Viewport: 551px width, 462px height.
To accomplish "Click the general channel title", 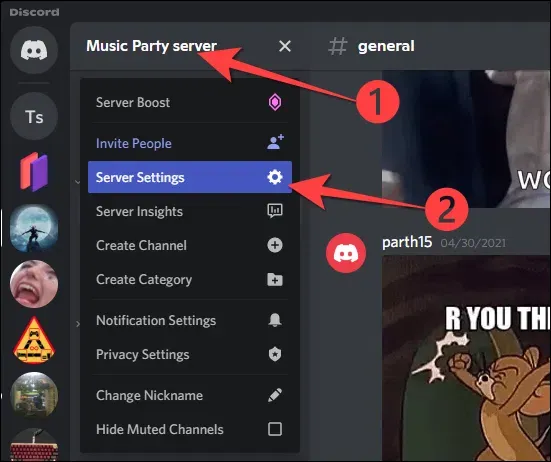I will point(386,46).
